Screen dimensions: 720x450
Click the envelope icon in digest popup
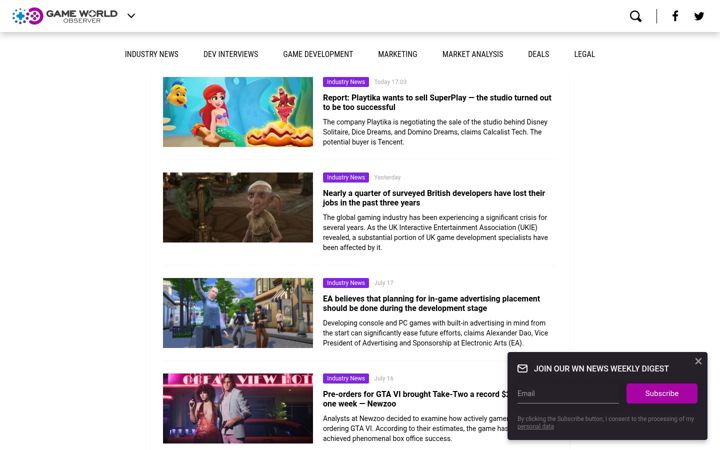pos(523,369)
